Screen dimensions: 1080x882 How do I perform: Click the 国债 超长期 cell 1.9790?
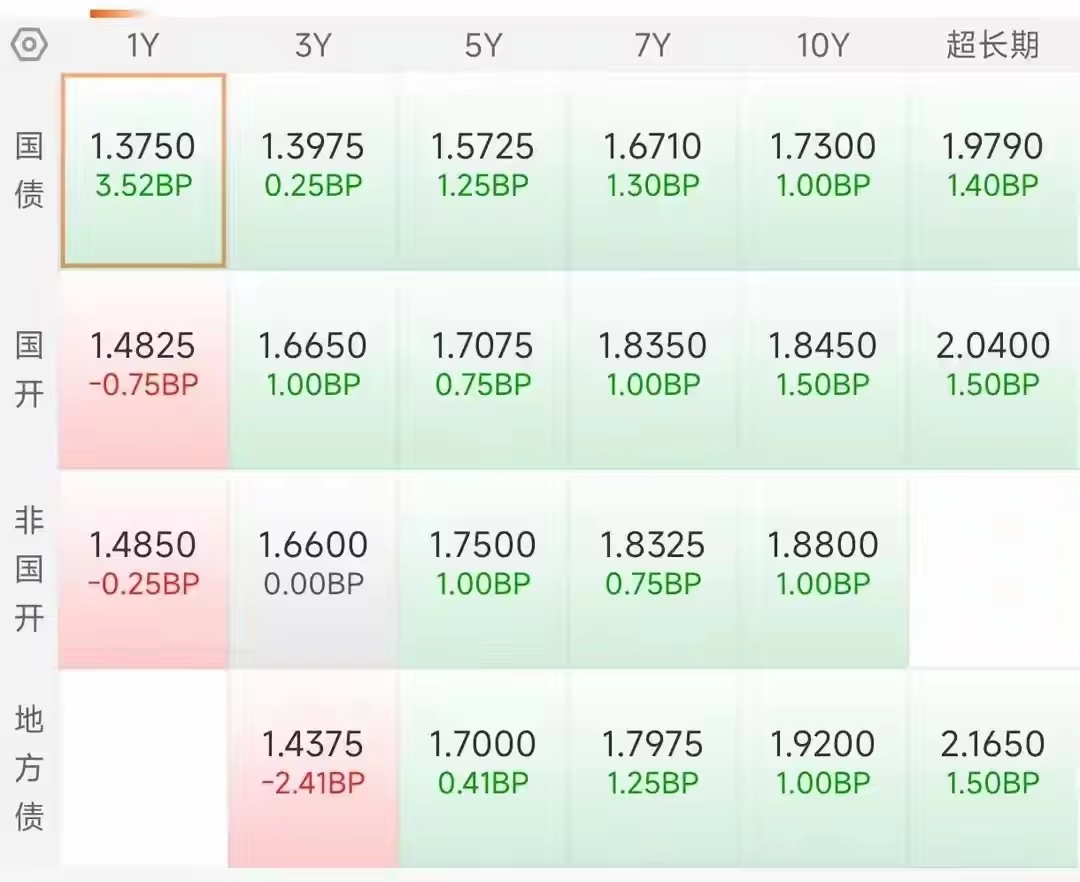993,171
